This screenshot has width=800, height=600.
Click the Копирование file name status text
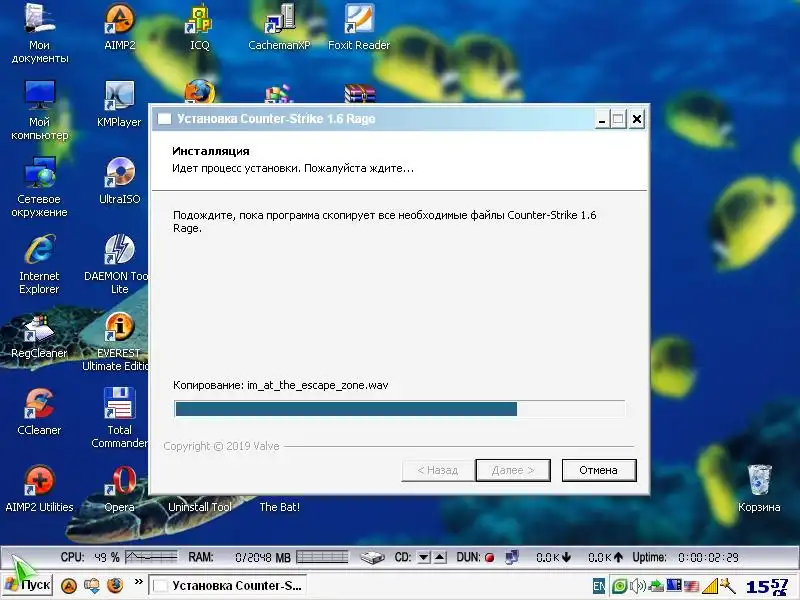point(281,385)
